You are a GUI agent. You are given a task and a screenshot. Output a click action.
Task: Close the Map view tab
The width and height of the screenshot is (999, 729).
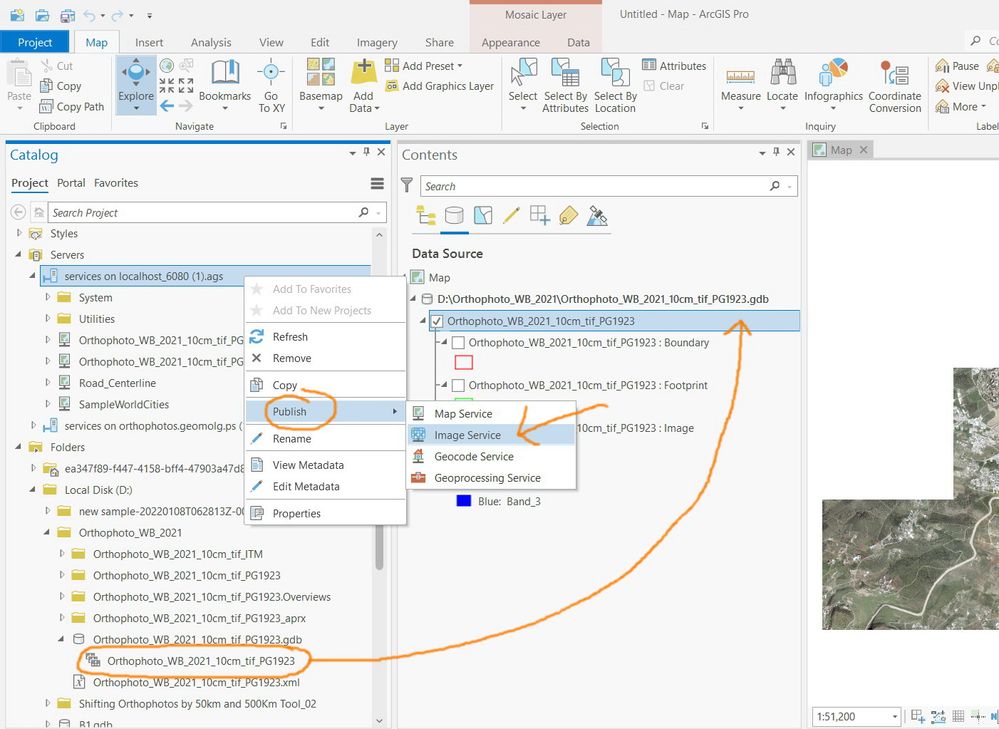tap(863, 150)
